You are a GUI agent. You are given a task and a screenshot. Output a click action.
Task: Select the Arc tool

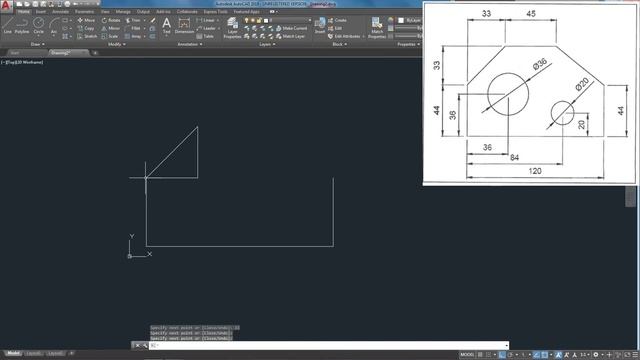click(53, 25)
